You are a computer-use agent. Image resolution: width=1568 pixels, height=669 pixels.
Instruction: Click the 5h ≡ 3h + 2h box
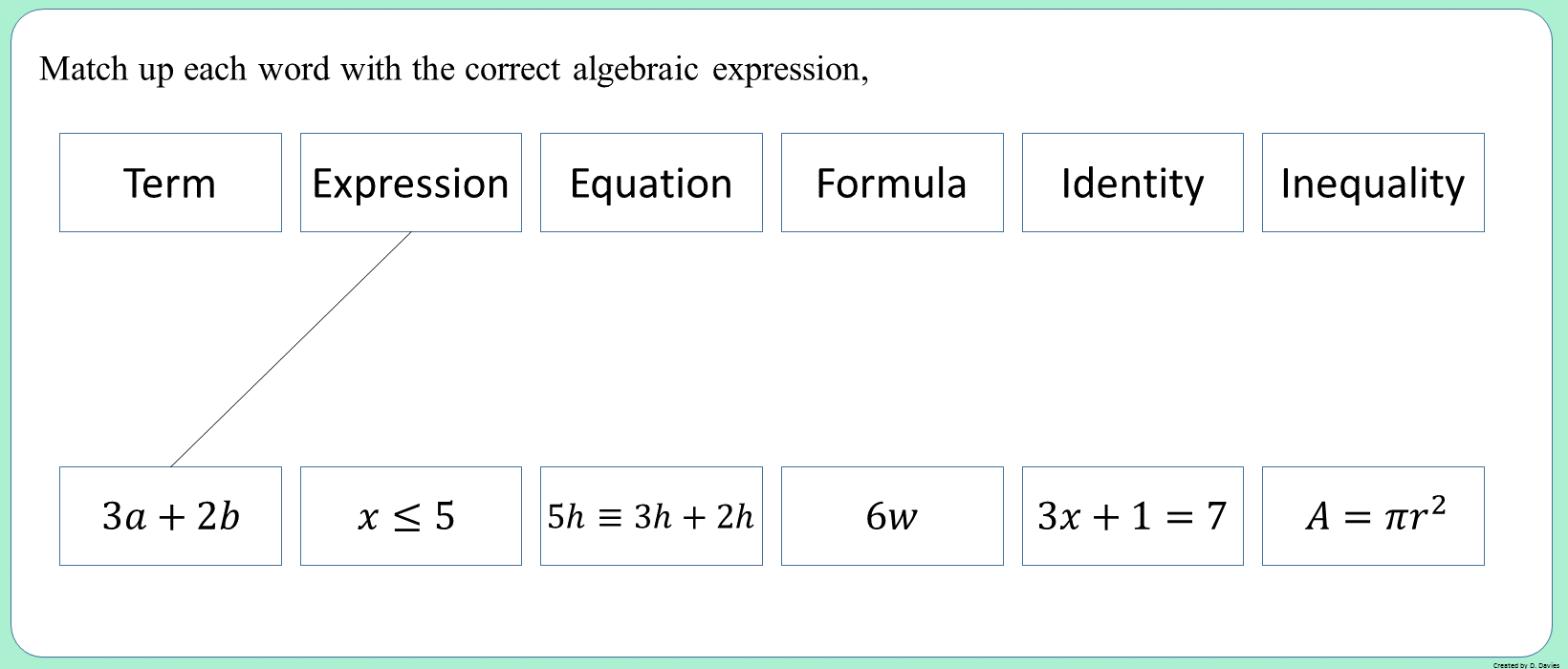click(651, 516)
